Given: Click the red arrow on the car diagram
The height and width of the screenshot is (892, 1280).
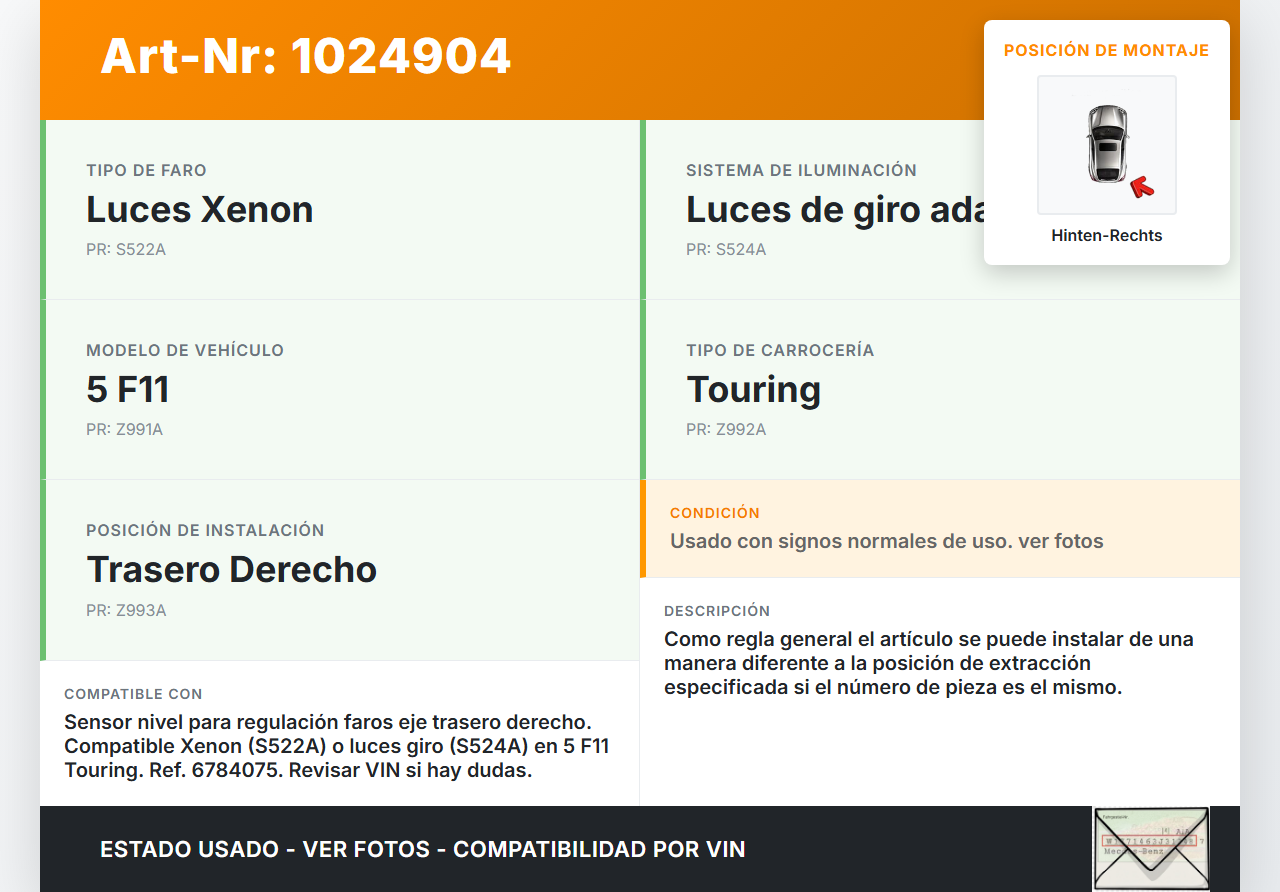Looking at the screenshot, I should click(1141, 186).
